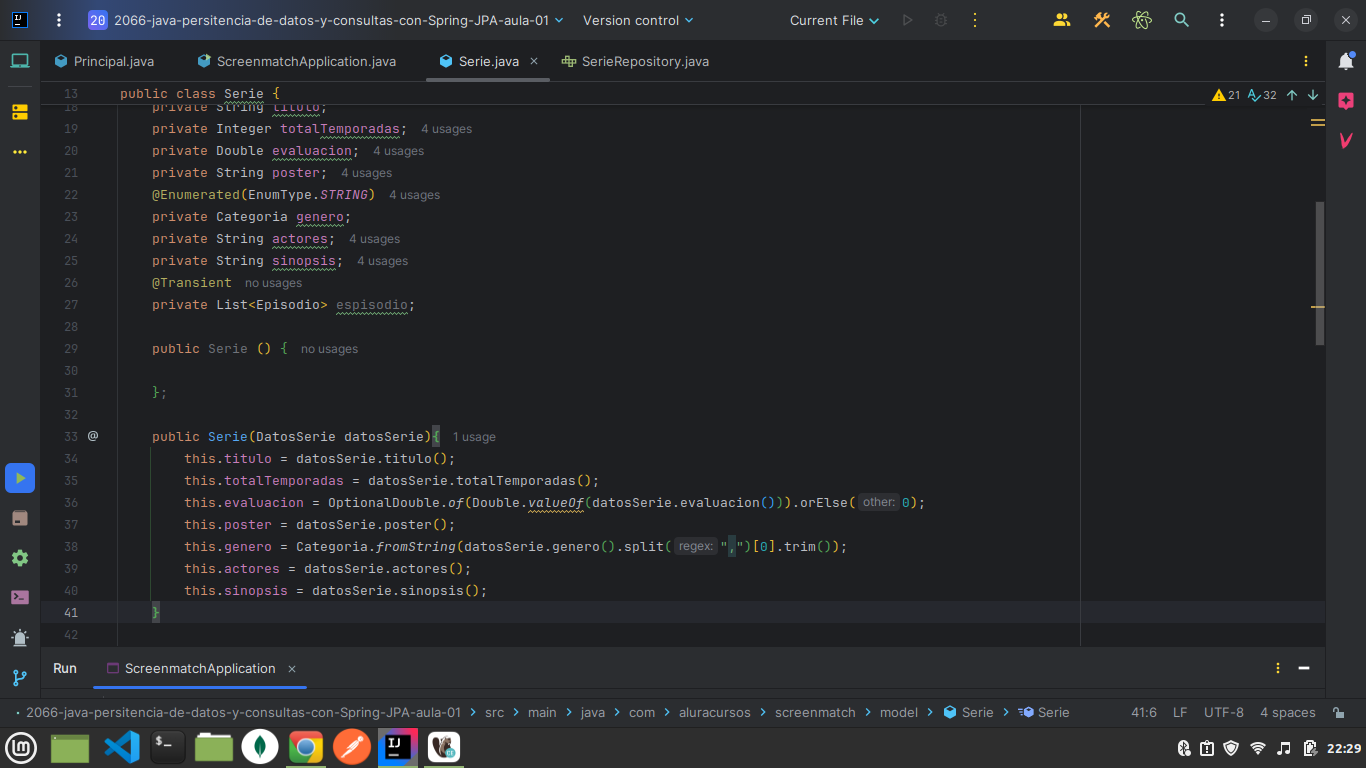The image size is (1366, 768).
Task: Click the typos indicator showing 32
Action: click(1262, 95)
